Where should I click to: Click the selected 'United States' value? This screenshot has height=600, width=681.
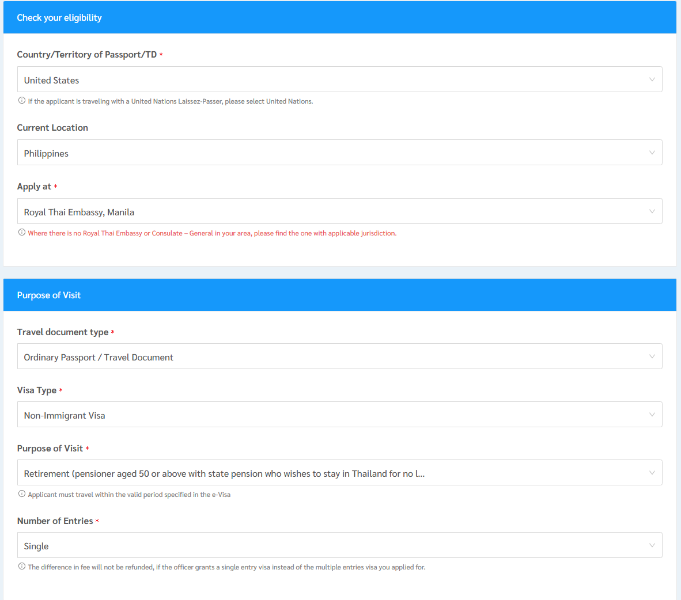tap(52, 80)
